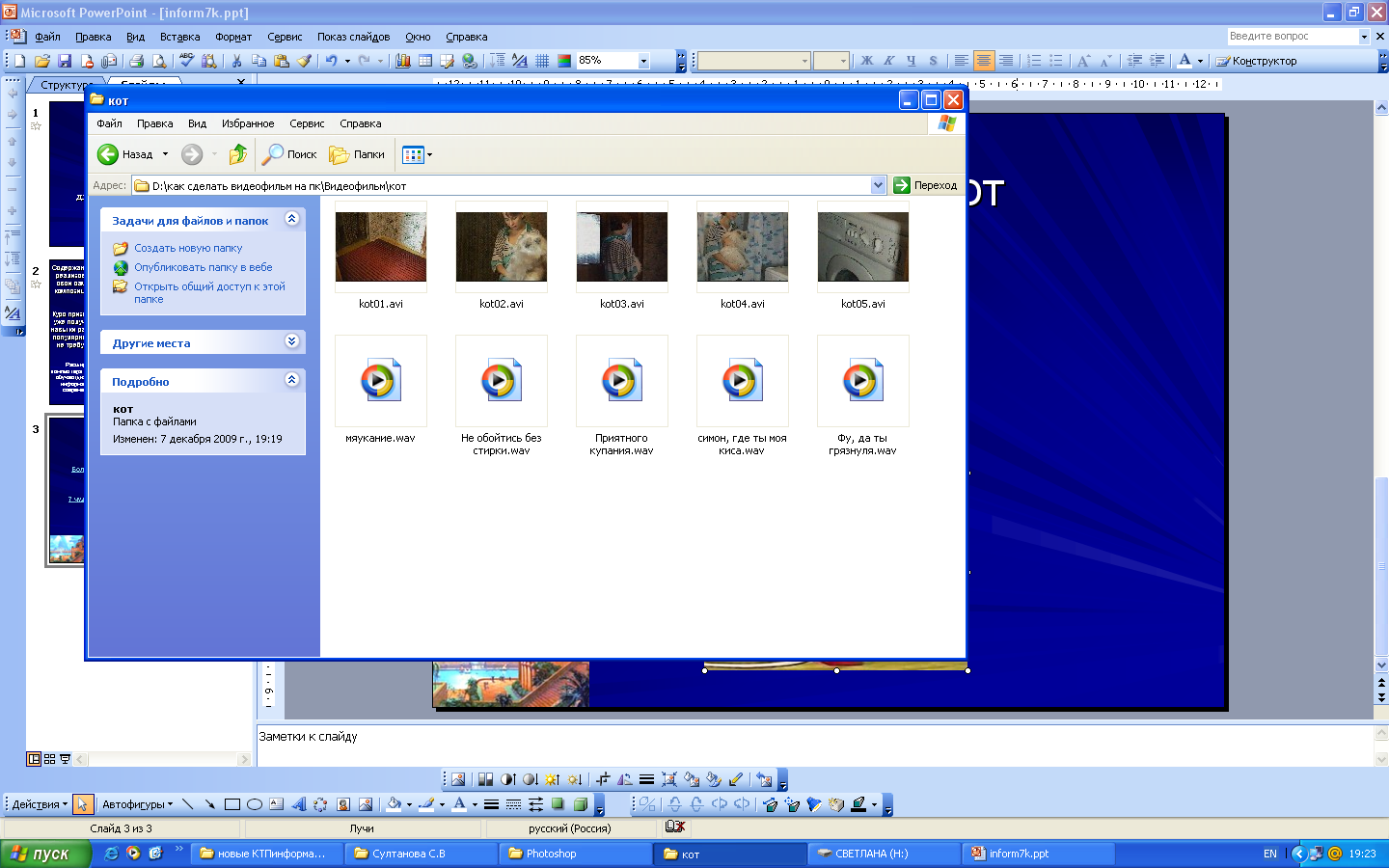
Task: Click the New presentation icon in PowerPoint
Action: pos(20,61)
